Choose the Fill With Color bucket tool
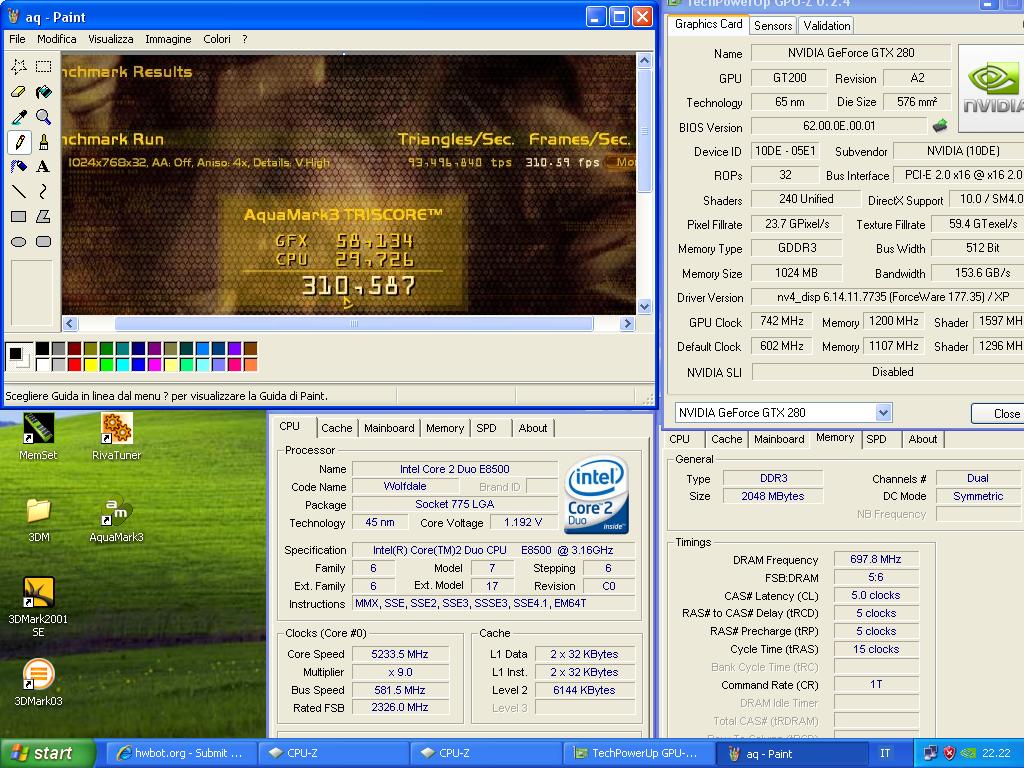 44,91
